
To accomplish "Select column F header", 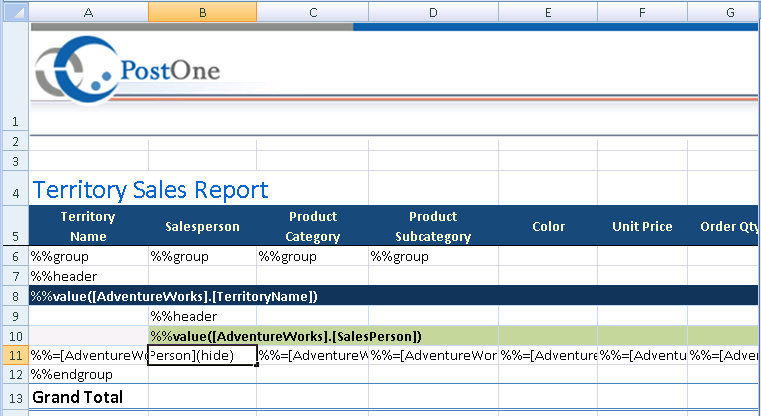I will tap(643, 12).
